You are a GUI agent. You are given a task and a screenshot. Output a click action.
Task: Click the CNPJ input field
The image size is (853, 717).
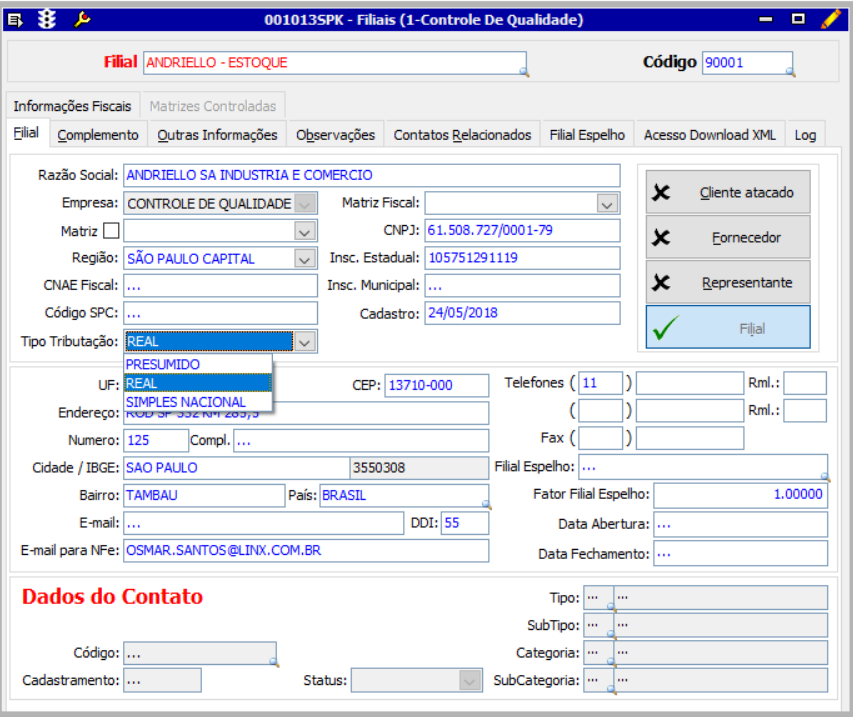pos(522,230)
